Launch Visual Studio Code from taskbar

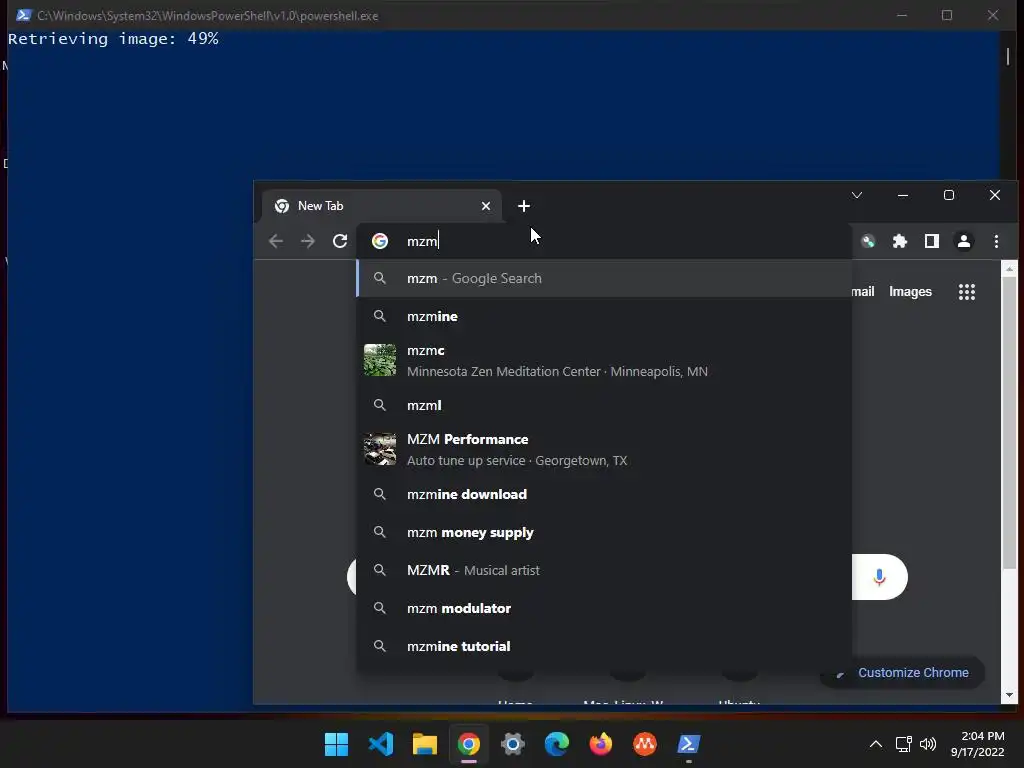(x=381, y=744)
